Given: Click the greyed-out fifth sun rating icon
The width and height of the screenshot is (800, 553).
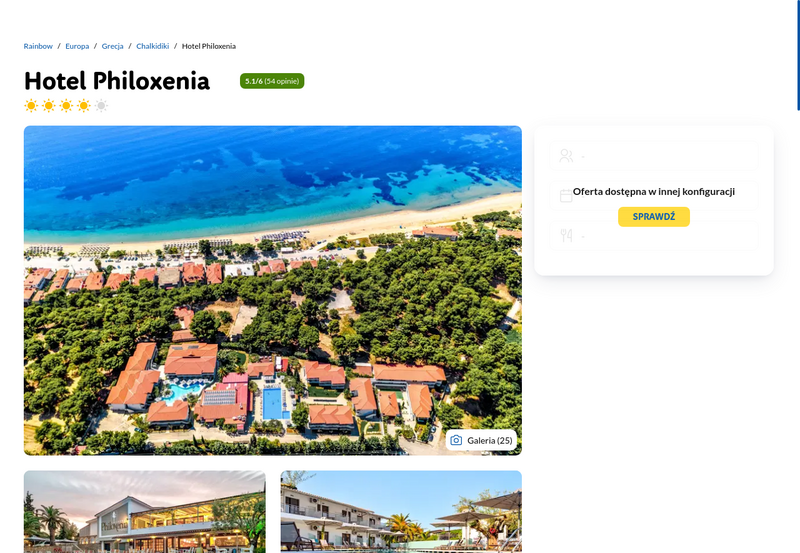Looking at the screenshot, I should 102,106.
